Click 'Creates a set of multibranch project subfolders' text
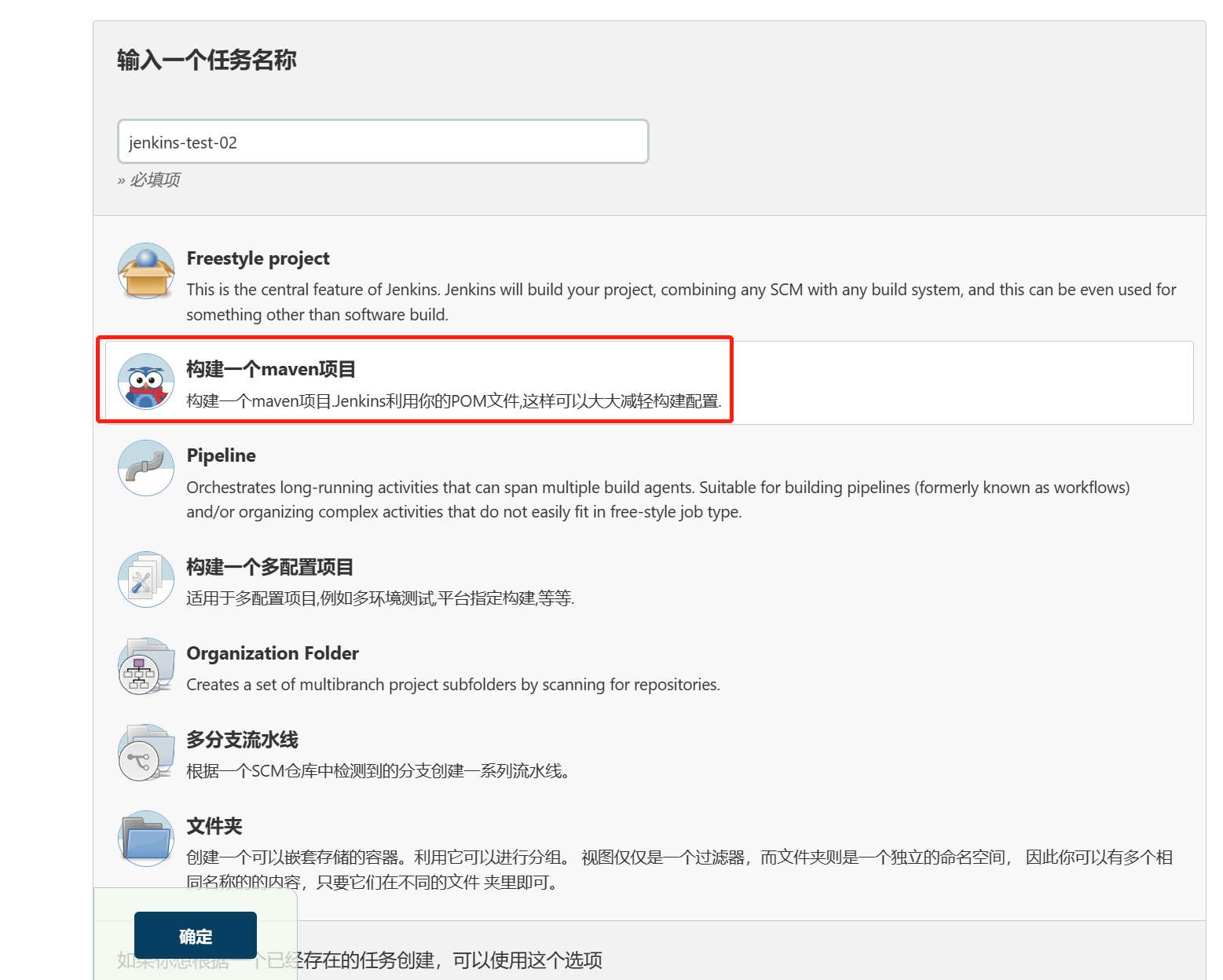This screenshot has width=1223, height=980. pyautogui.click(x=453, y=685)
